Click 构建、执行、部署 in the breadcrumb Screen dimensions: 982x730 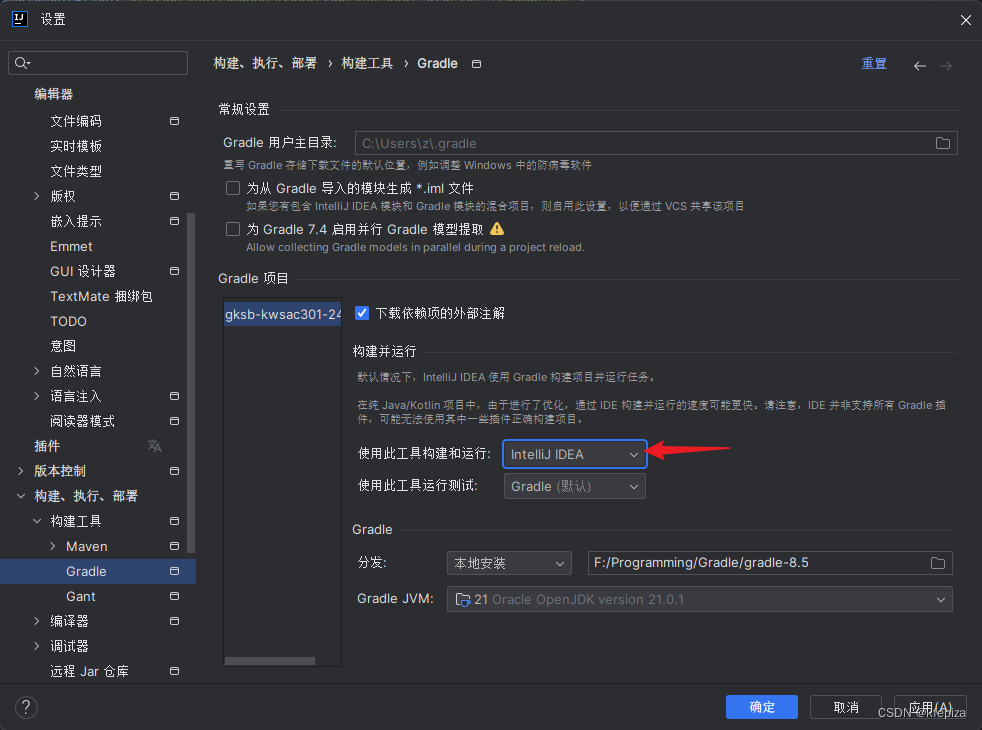click(265, 63)
